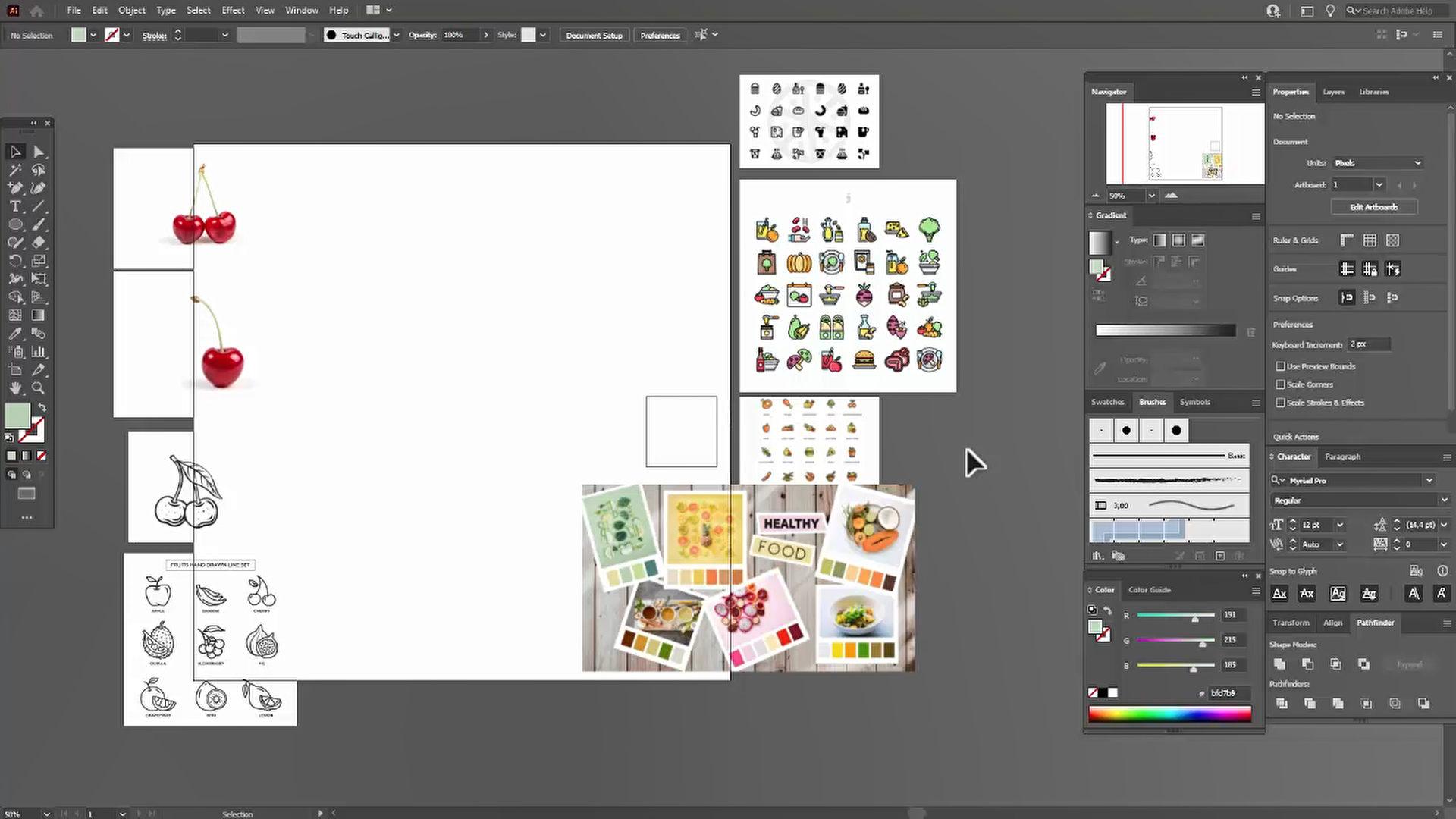Click the RGB color spectrum bar
Image resolution: width=1456 pixels, height=819 pixels.
1169,714
